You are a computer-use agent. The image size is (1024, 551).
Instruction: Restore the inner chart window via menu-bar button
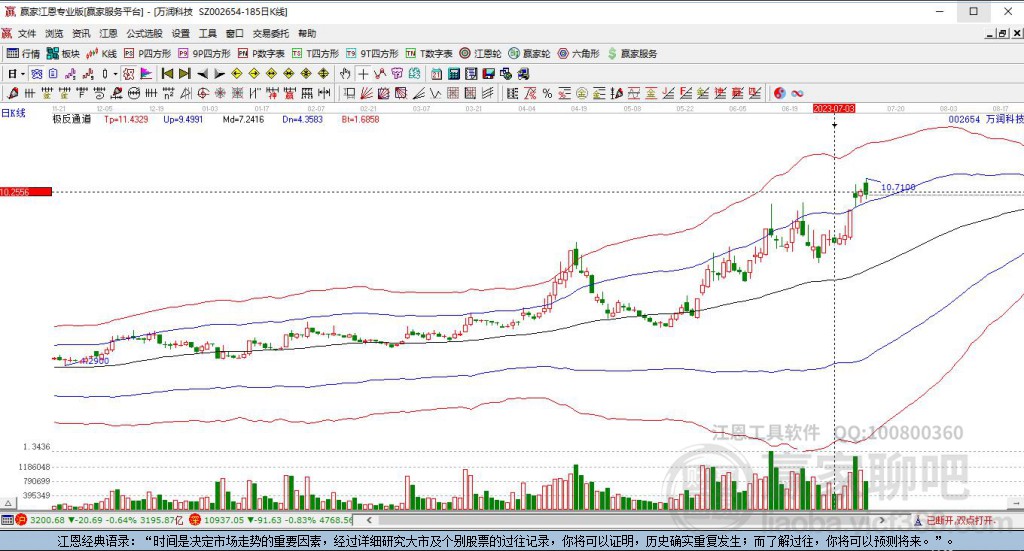(1003, 33)
